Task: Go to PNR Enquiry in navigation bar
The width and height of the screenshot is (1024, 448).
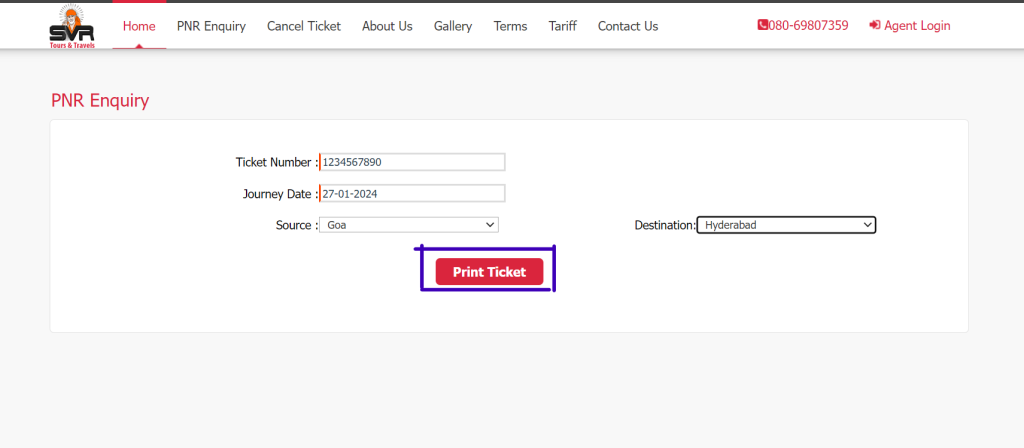Action: (x=211, y=26)
